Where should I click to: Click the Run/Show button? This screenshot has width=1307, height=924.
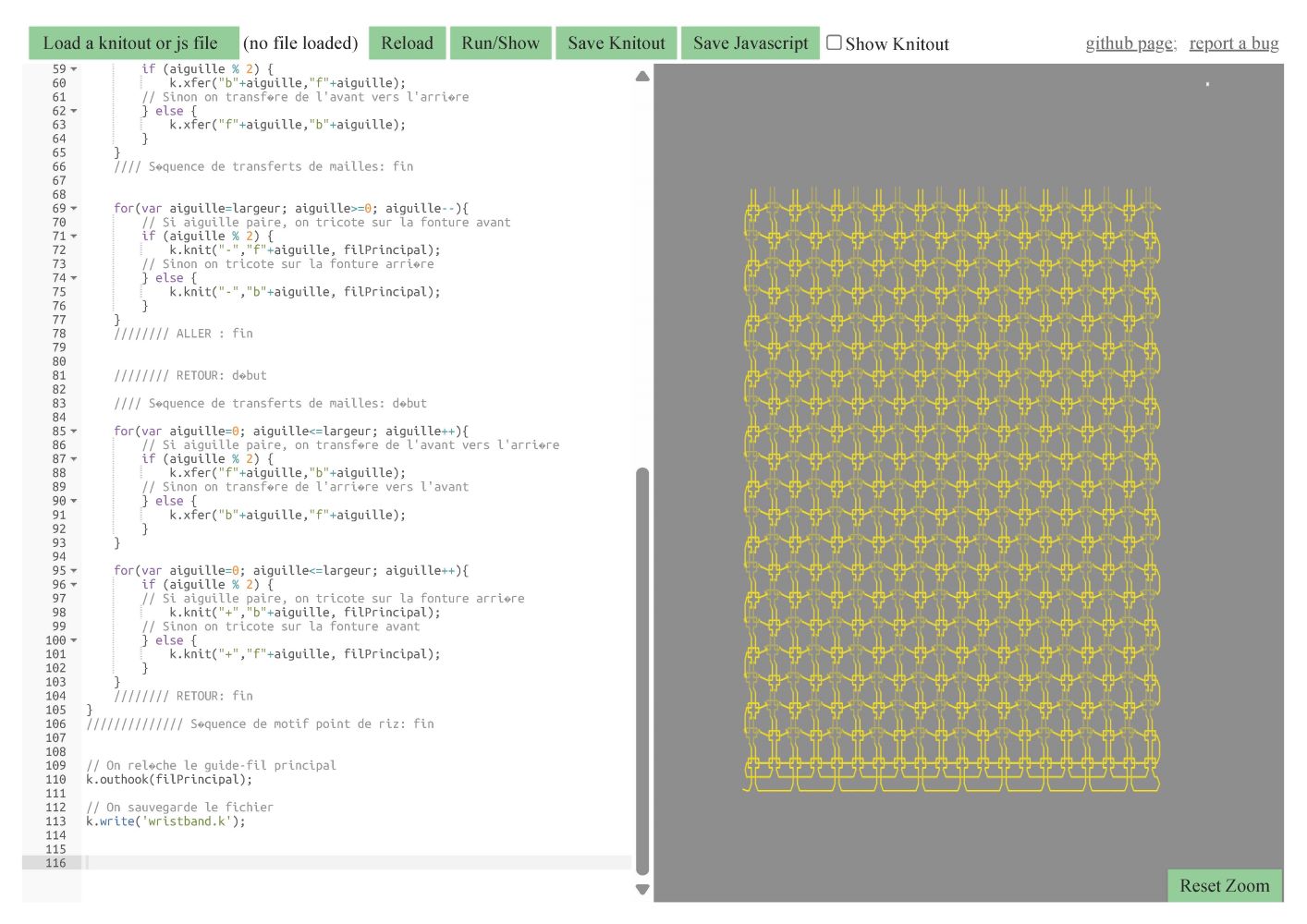pyautogui.click(x=500, y=43)
